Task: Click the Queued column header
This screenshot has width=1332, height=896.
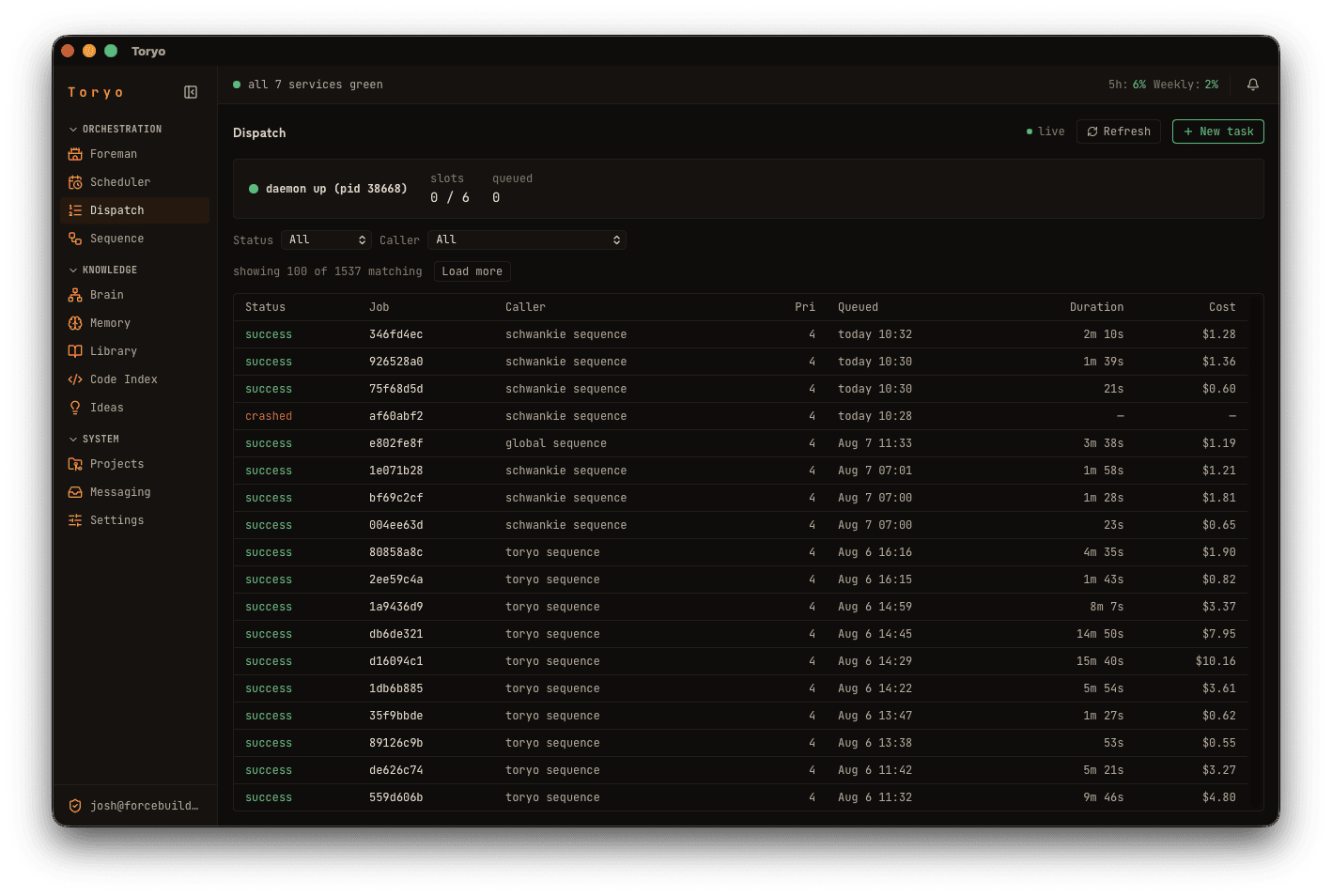Action: point(859,307)
